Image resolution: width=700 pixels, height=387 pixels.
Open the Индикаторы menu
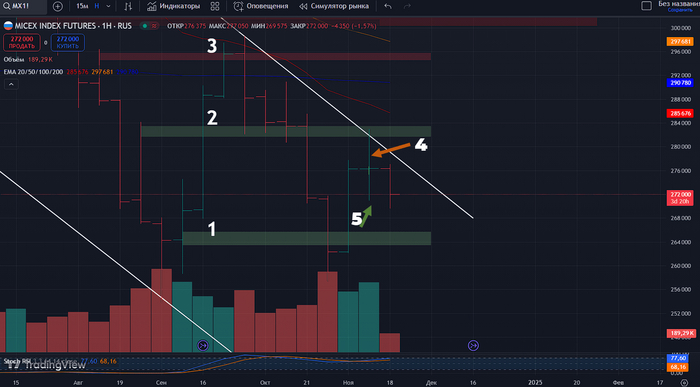click(174, 6)
